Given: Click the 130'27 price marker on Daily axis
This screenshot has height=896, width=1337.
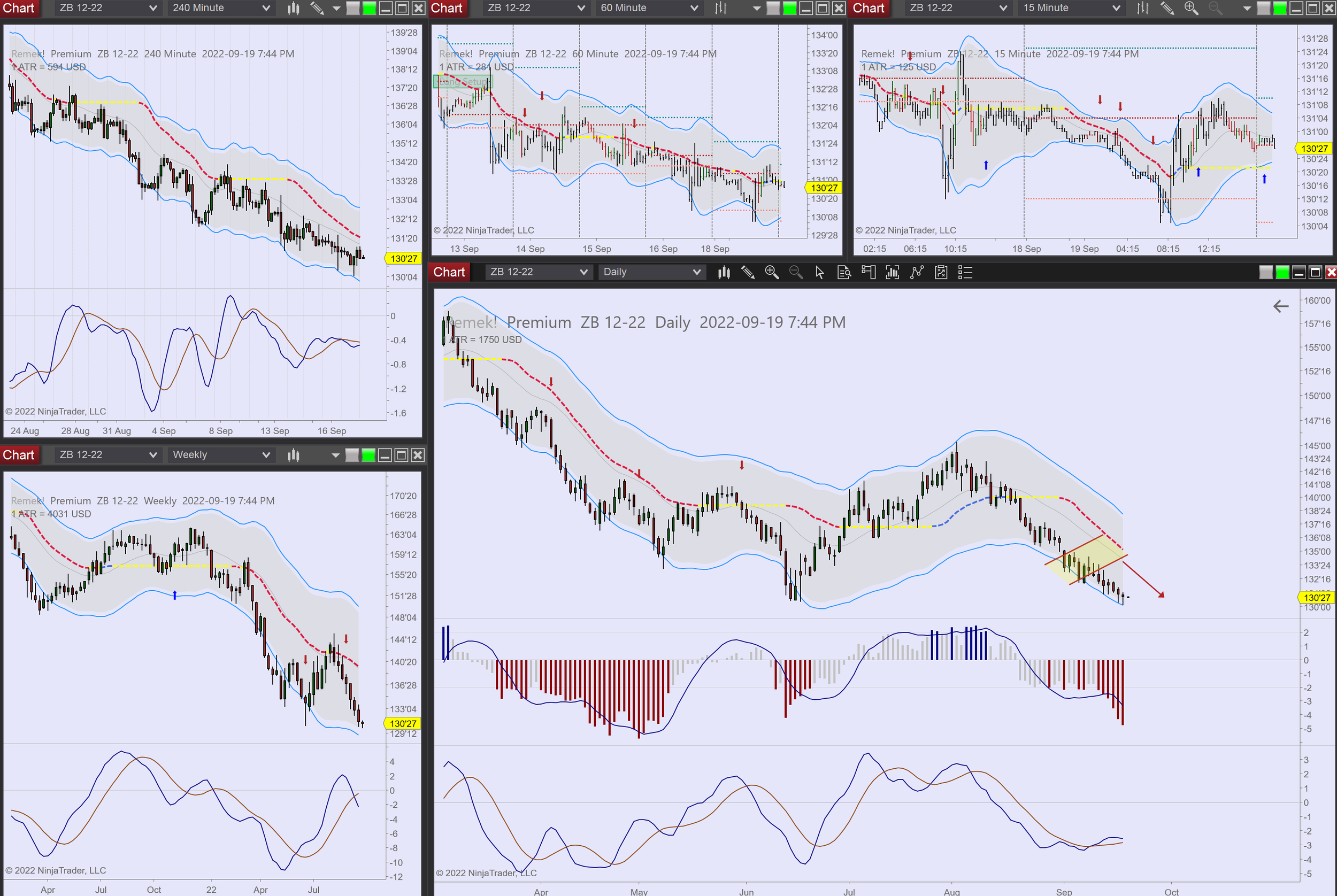Looking at the screenshot, I should (1317, 598).
